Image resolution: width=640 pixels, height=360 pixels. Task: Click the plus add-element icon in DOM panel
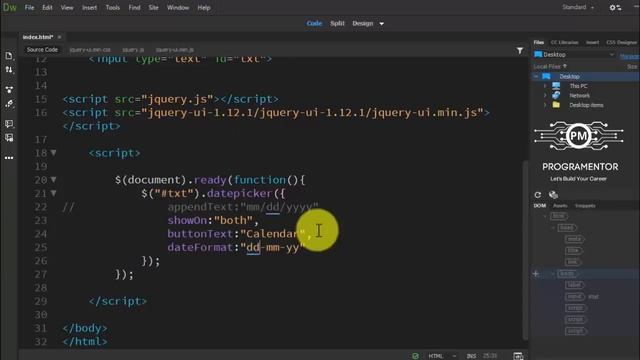(x=536, y=273)
